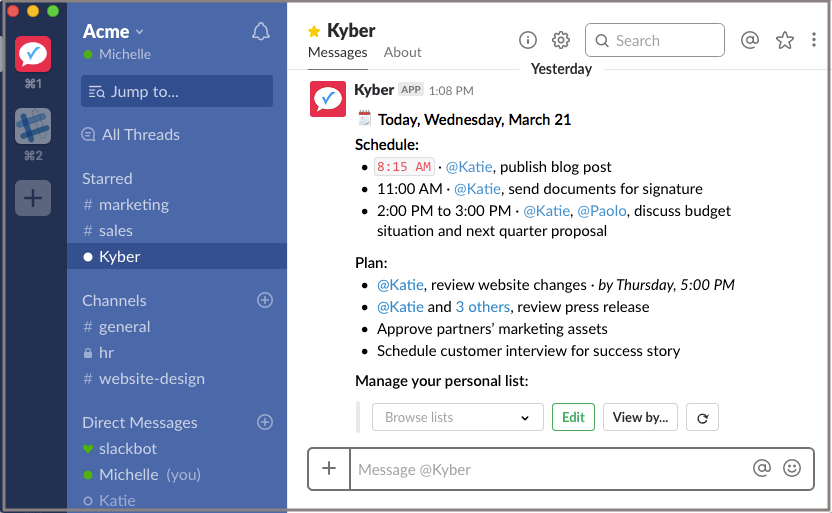Screen dimensions: 832x513
Task: Click Kyber sender name in message
Action: click(374, 90)
